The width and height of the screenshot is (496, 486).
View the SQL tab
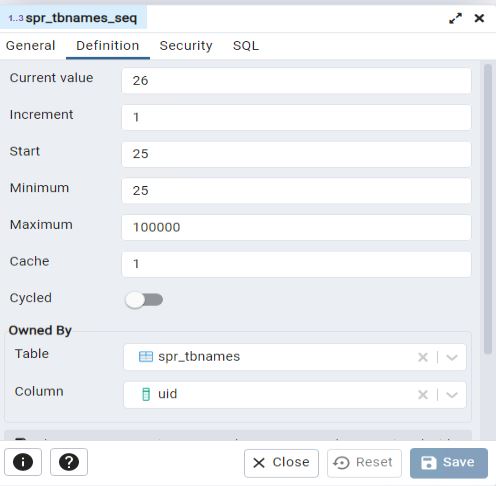coord(246,46)
